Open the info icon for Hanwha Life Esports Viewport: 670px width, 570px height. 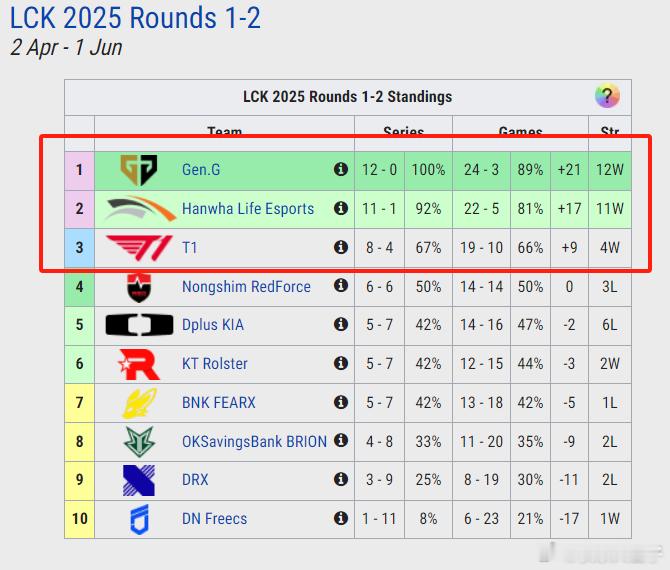point(341,208)
